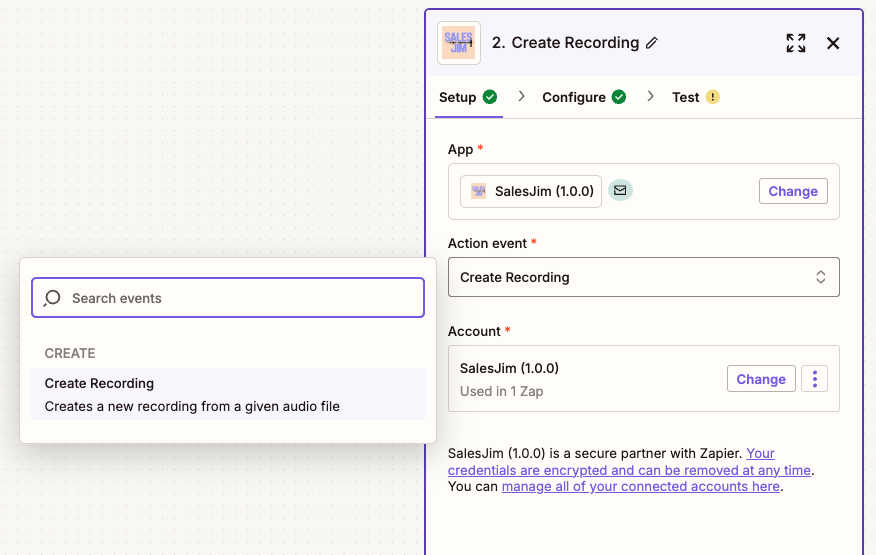Click the magnifier icon in event search
Viewport: 876px width, 555px height.
click(53, 298)
